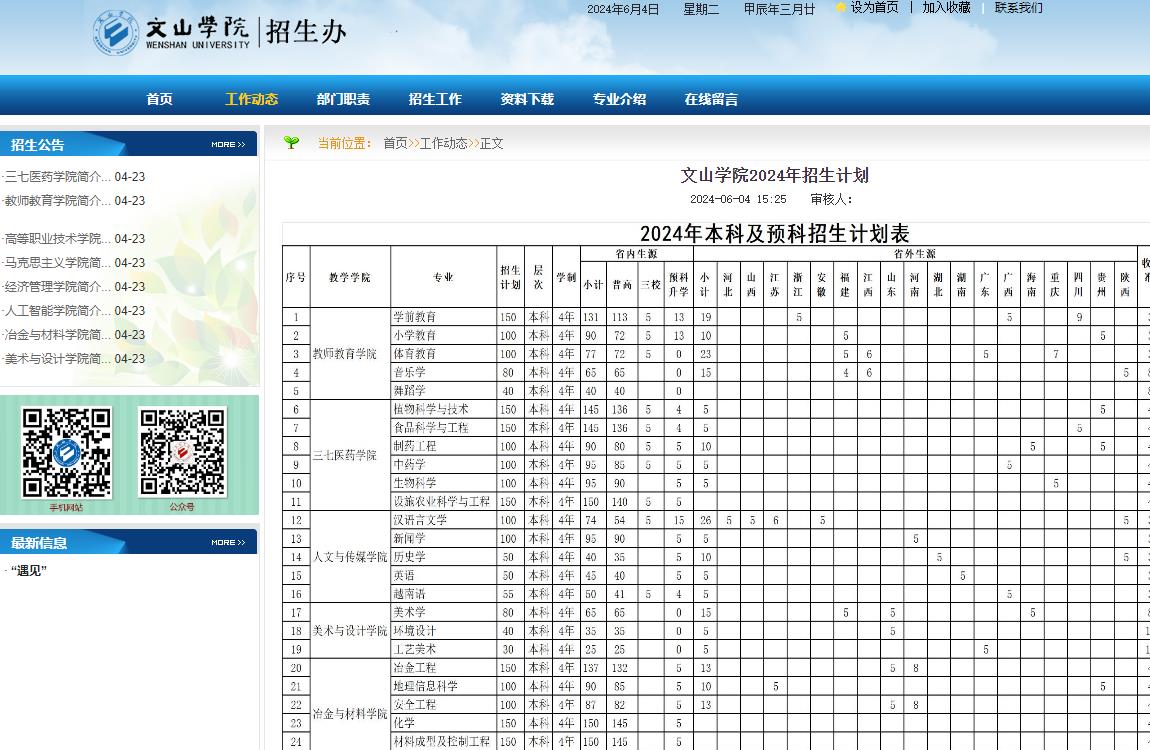Click the 冶金工程 major cell
The height and width of the screenshot is (750, 1150).
tap(444, 668)
